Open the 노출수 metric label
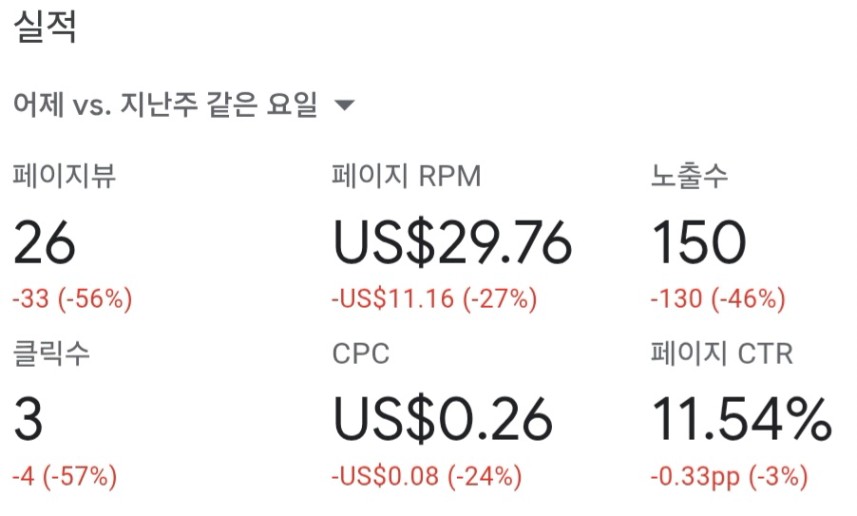The image size is (857, 516). coord(689,176)
